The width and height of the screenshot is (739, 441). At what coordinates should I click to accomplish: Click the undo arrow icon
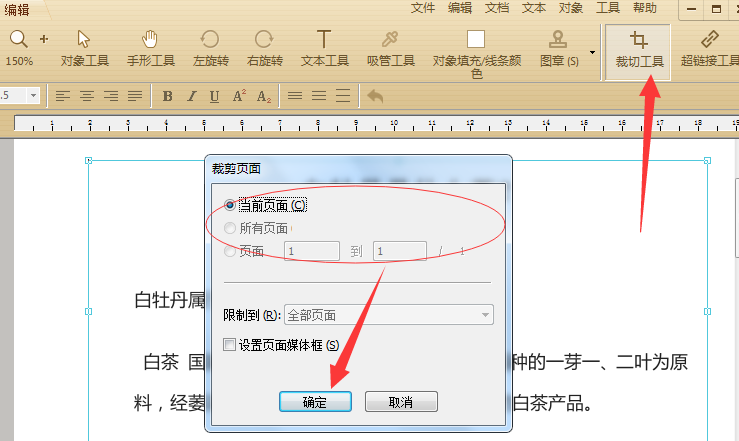[375, 96]
